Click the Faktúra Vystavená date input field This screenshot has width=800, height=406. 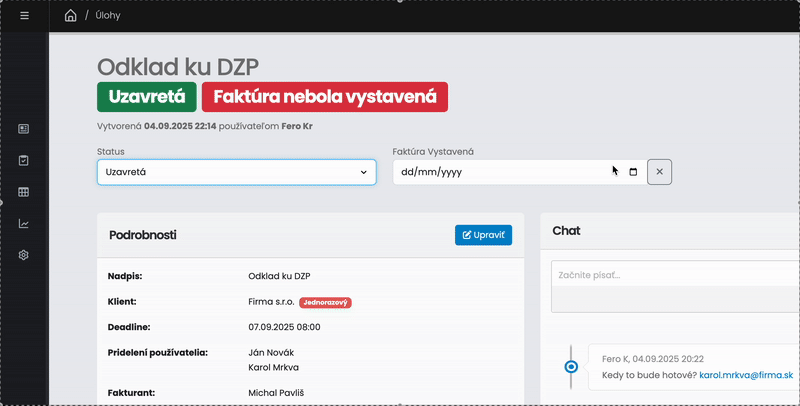click(500, 172)
